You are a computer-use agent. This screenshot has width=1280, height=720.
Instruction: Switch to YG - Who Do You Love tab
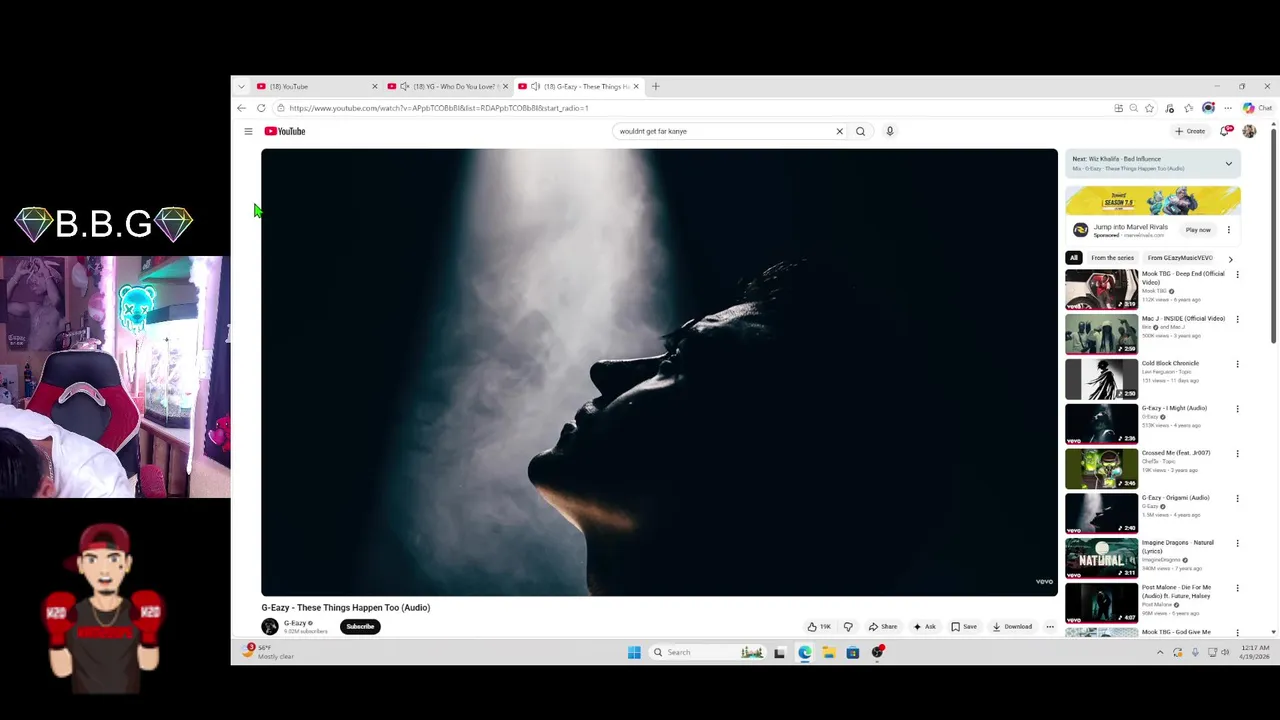[448, 86]
